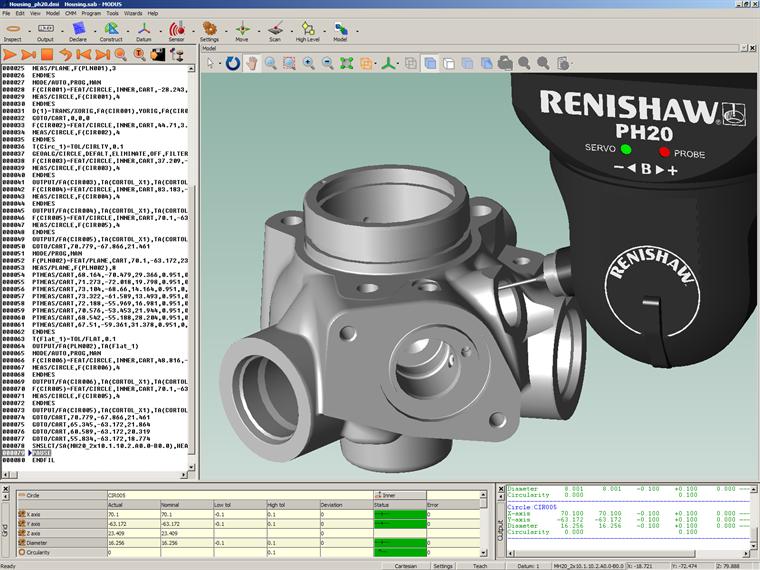
Task: Open the Move group dropdown arrow
Action: point(259,31)
